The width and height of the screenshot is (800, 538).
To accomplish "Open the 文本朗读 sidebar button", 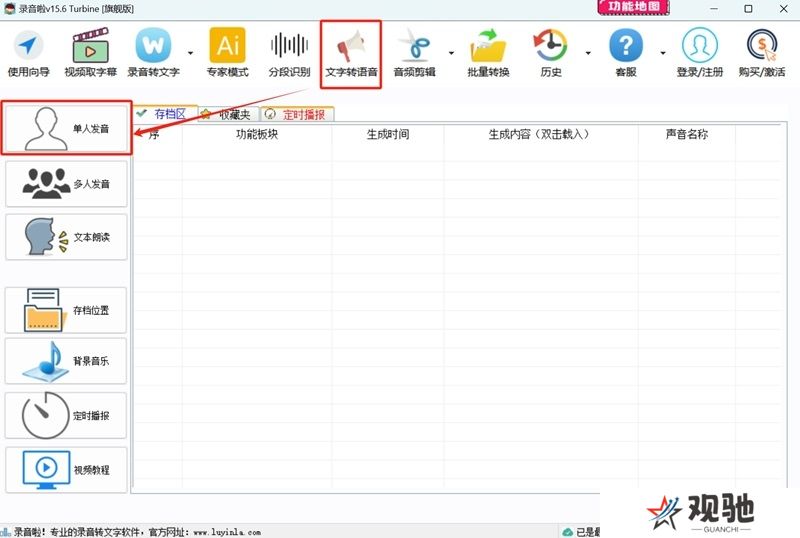I will (x=66, y=237).
